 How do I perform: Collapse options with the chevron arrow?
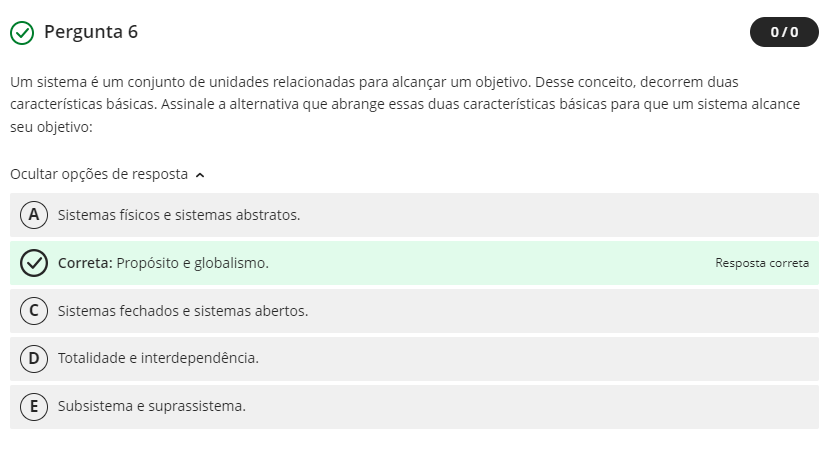click(x=201, y=175)
